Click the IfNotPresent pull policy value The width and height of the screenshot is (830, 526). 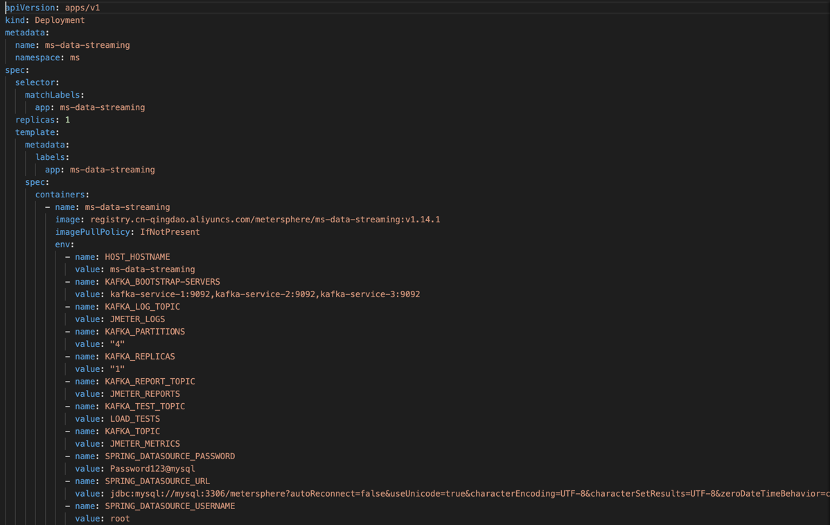(x=170, y=232)
